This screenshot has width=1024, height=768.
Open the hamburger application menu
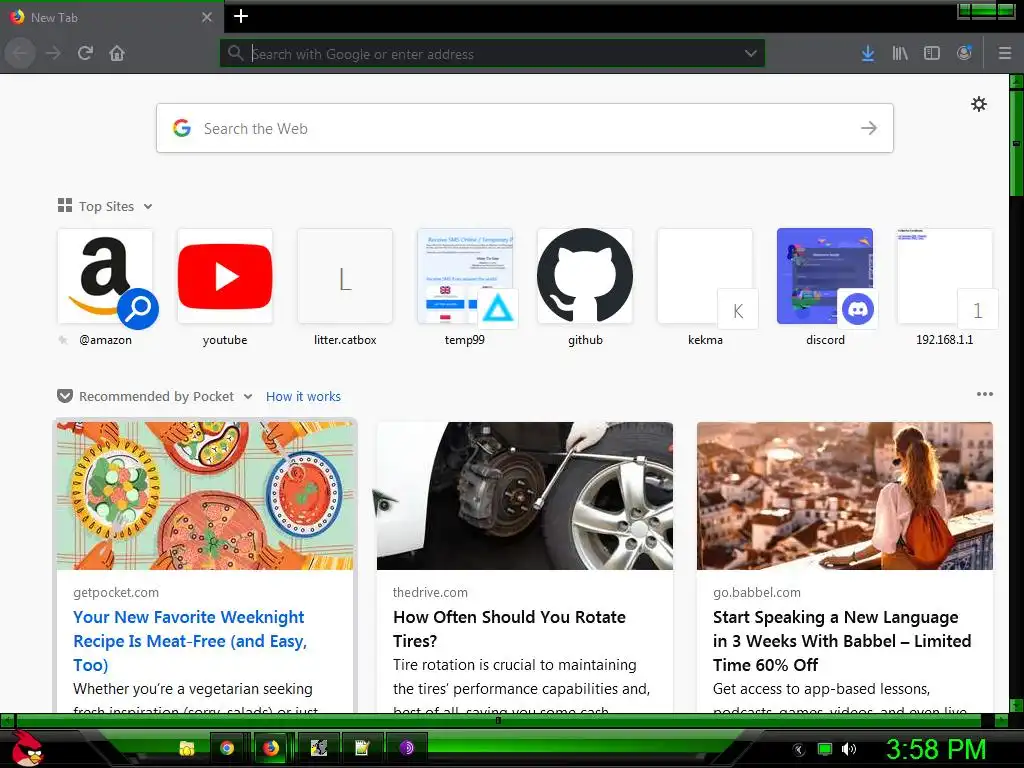(1005, 53)
